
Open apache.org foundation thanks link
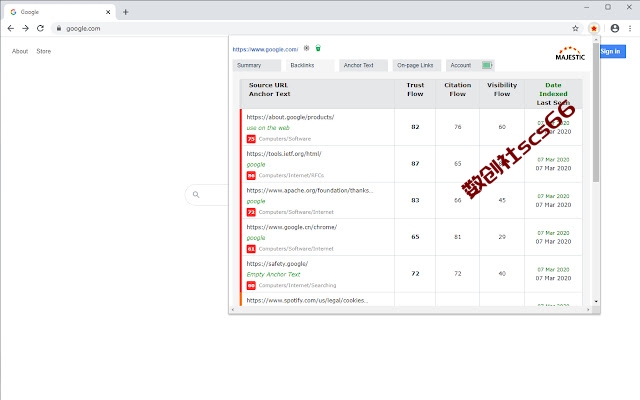pos(309,191)
